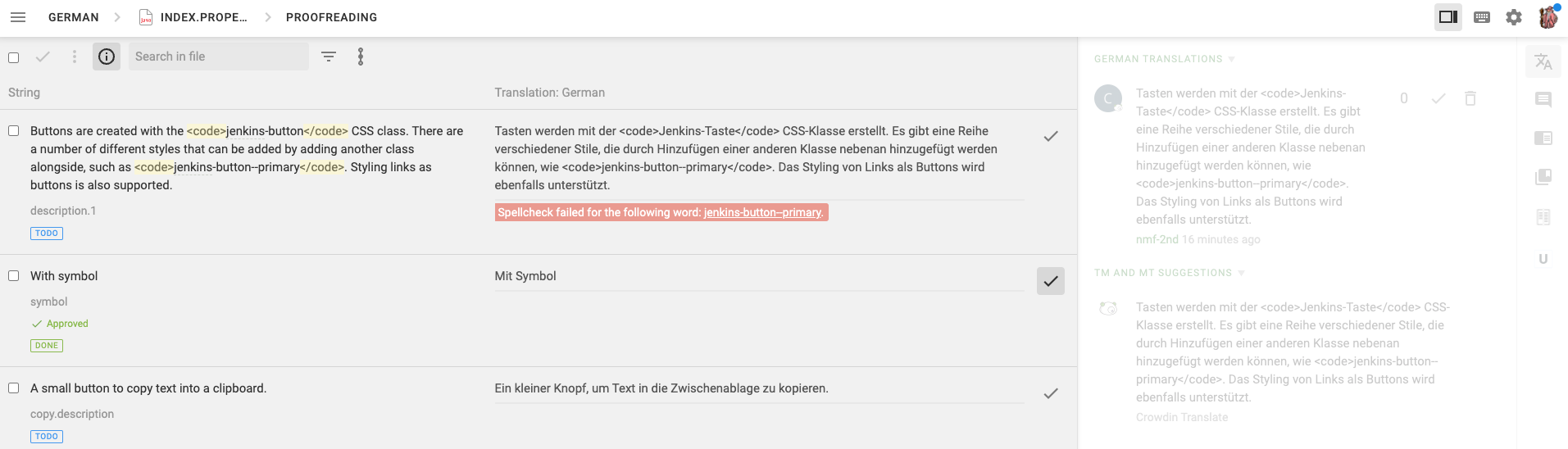Toggle the string info icon
Viewport: 1568px width, 449px height.
tap(107, 57)
